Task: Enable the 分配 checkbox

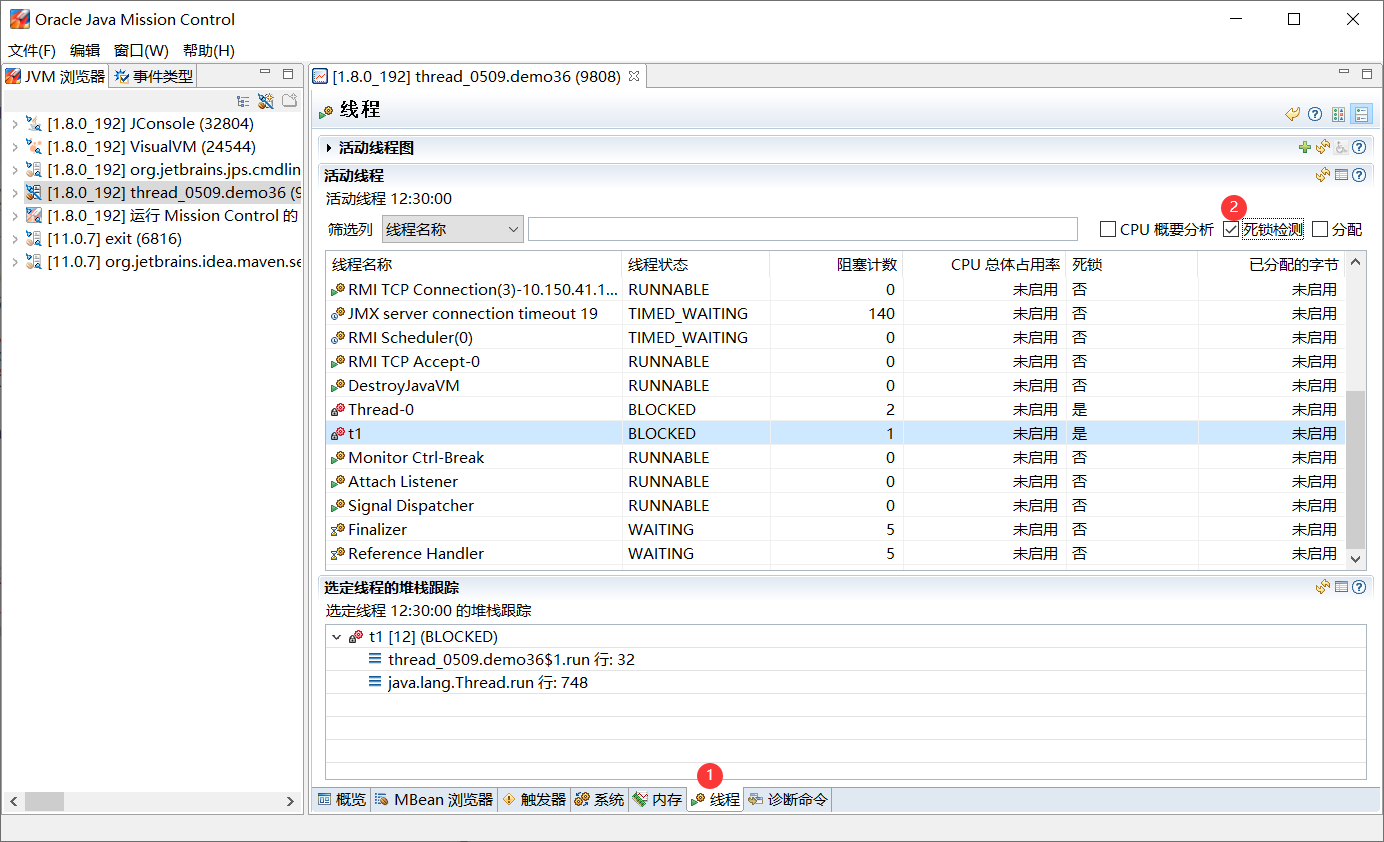Action: 1320,229
